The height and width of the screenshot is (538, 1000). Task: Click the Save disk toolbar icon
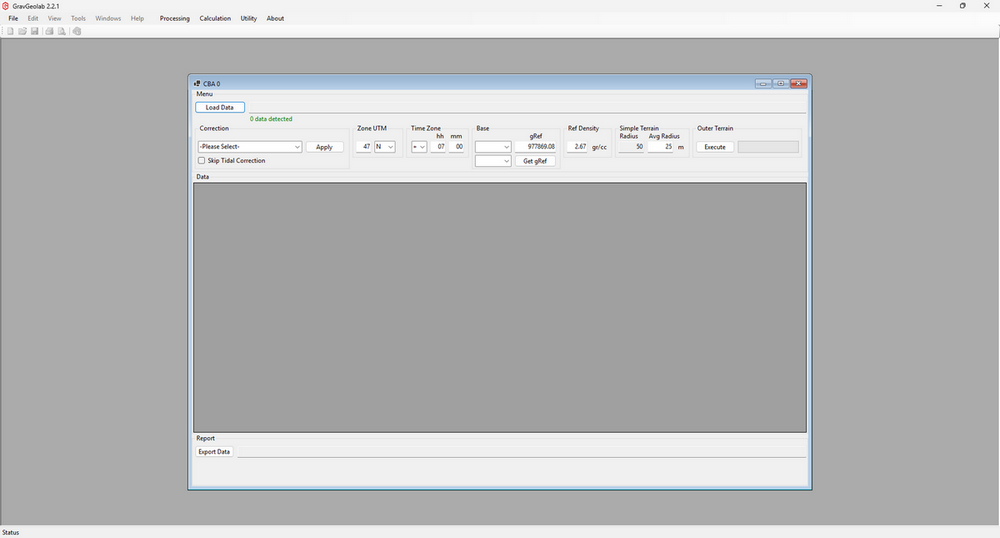tap(34, 31)
